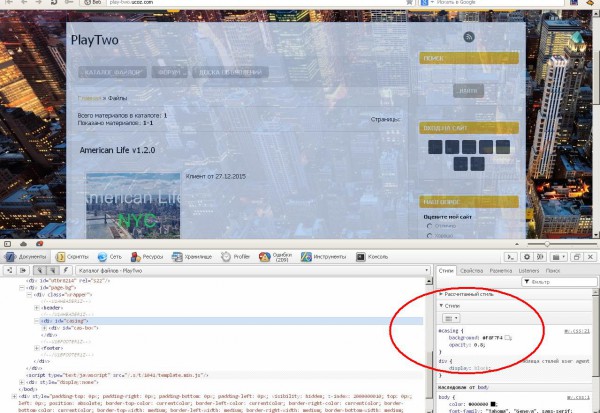Focus the Фильтр style filter field

[559, 282]
